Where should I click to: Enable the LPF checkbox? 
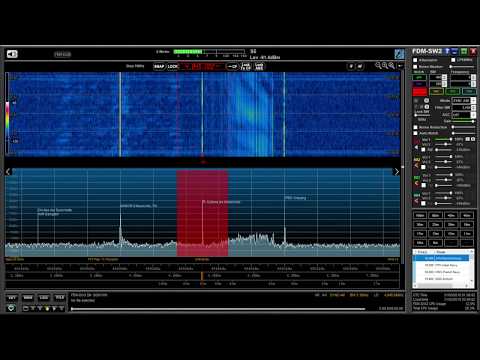click(x=453, y=60)
